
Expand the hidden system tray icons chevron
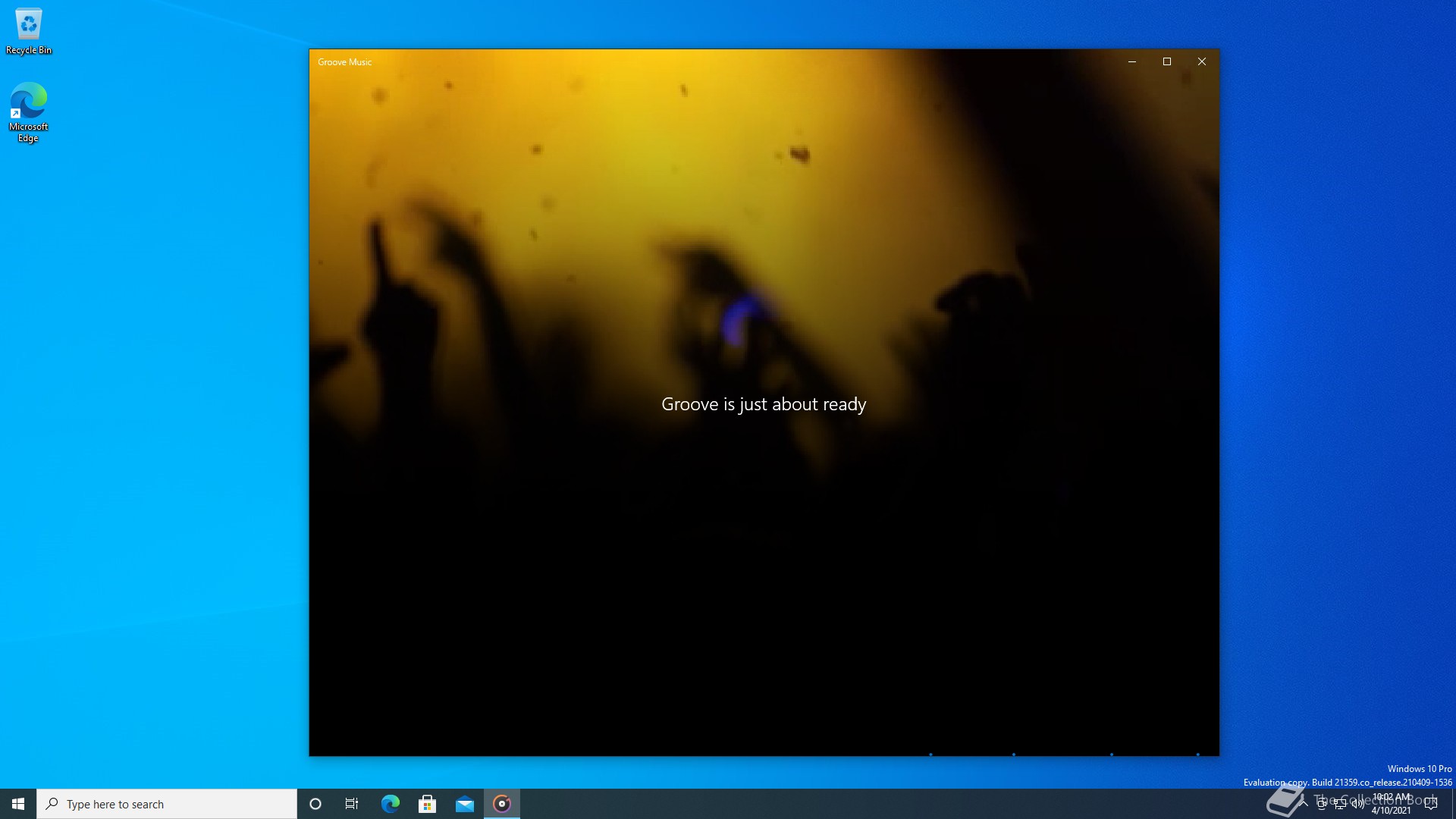coord(1303,804)
